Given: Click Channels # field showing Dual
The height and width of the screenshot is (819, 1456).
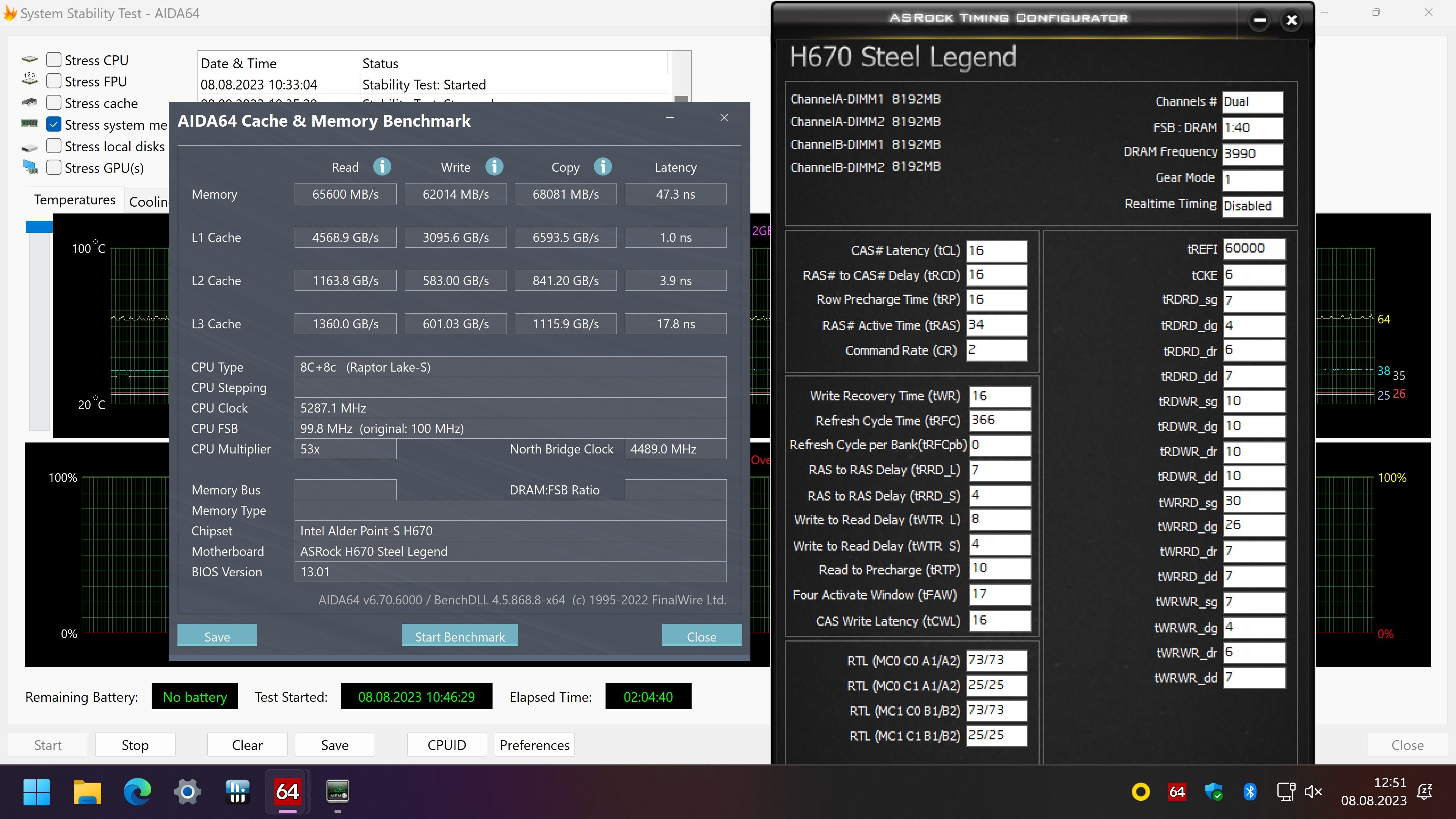Looking at the screenshot, I should point(1252,102).
